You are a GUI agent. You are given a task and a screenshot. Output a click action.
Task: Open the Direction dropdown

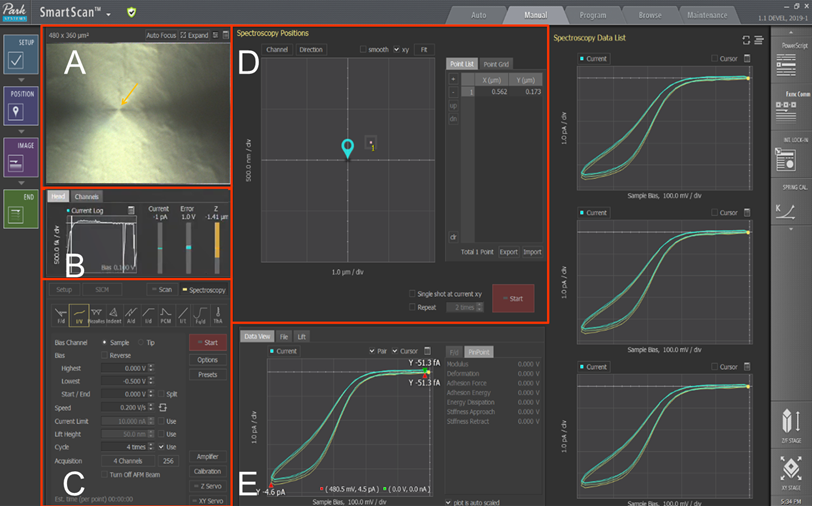(x=311, y=49)
